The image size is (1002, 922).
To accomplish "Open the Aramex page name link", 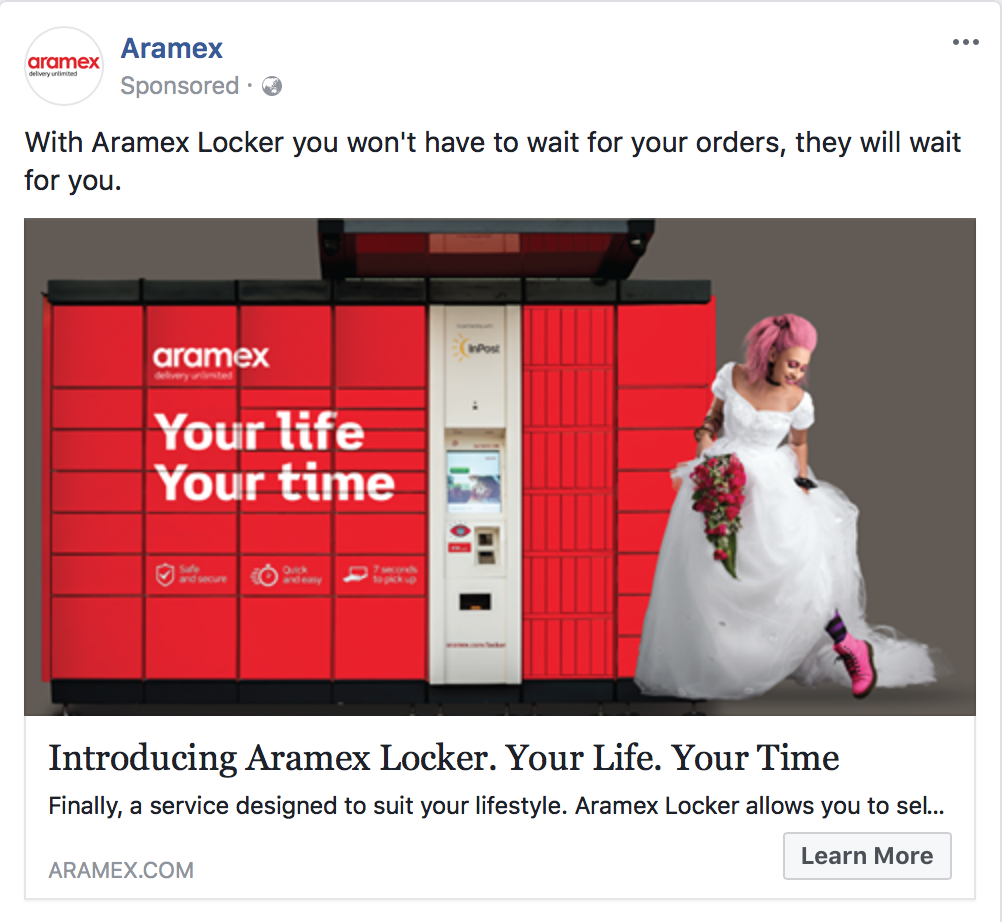I will [x=171, y=49].
